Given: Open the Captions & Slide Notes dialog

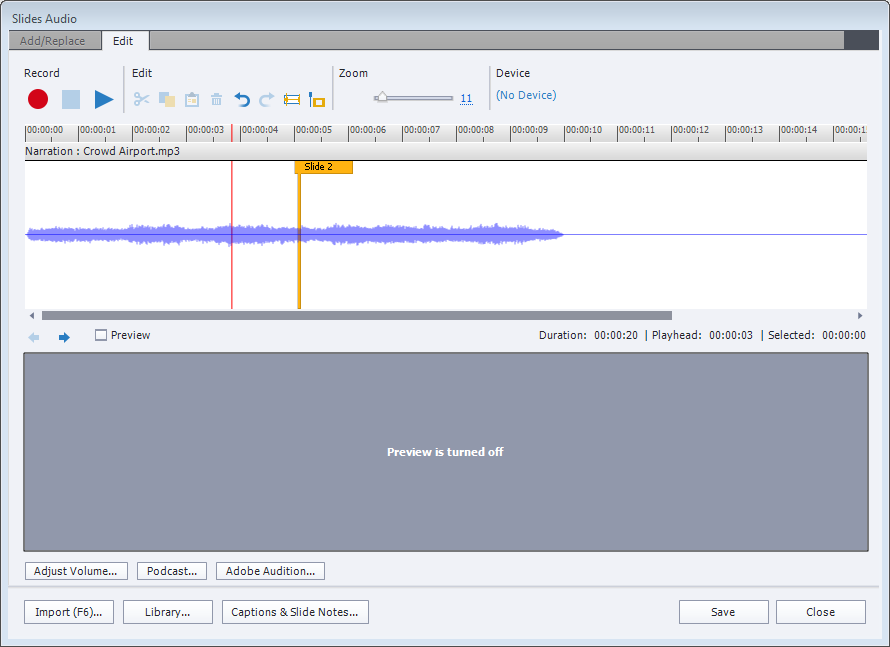Looking at the screenshot, I should point(294,611).
